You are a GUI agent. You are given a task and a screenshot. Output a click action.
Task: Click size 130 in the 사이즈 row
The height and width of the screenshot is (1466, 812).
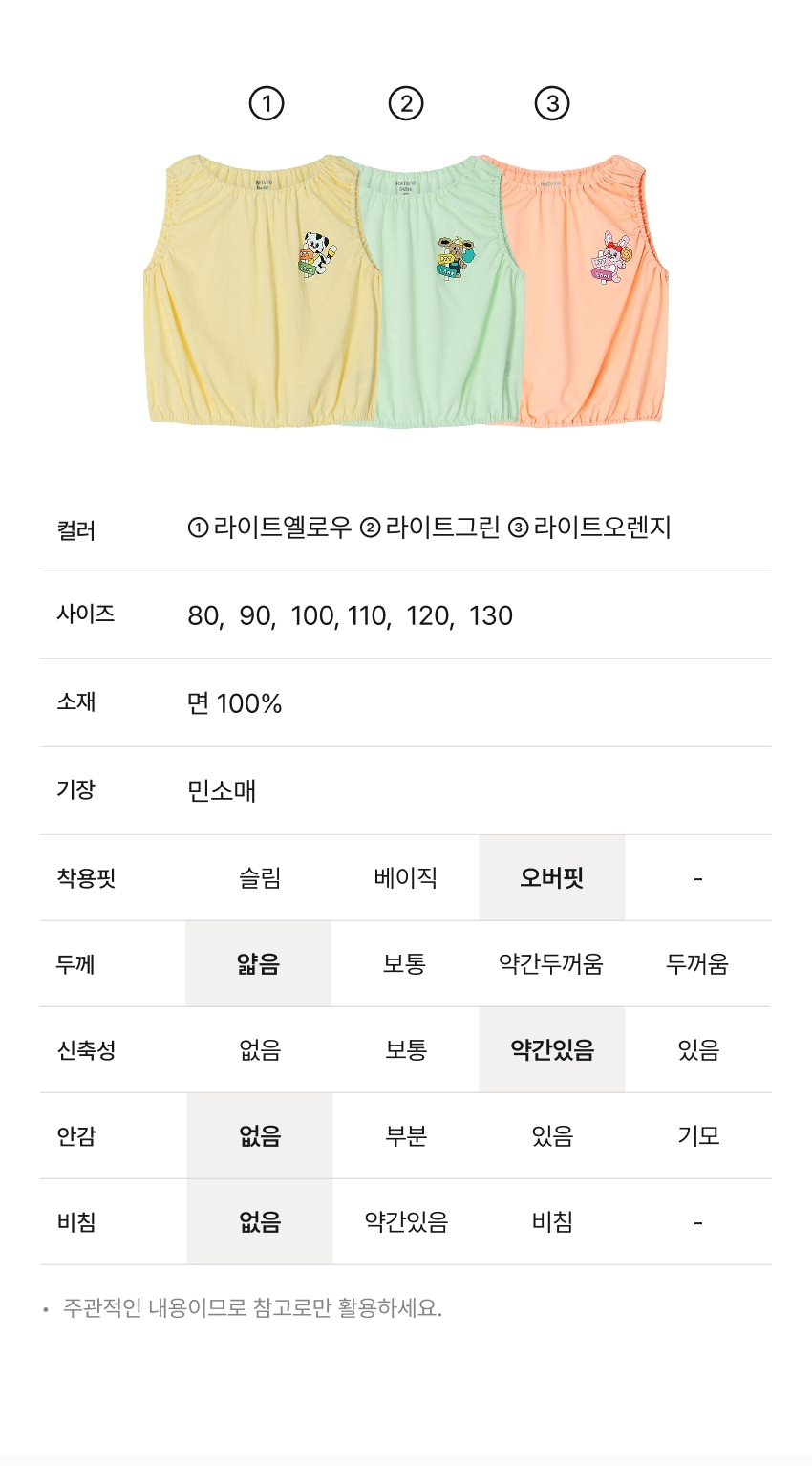(491, 616)
